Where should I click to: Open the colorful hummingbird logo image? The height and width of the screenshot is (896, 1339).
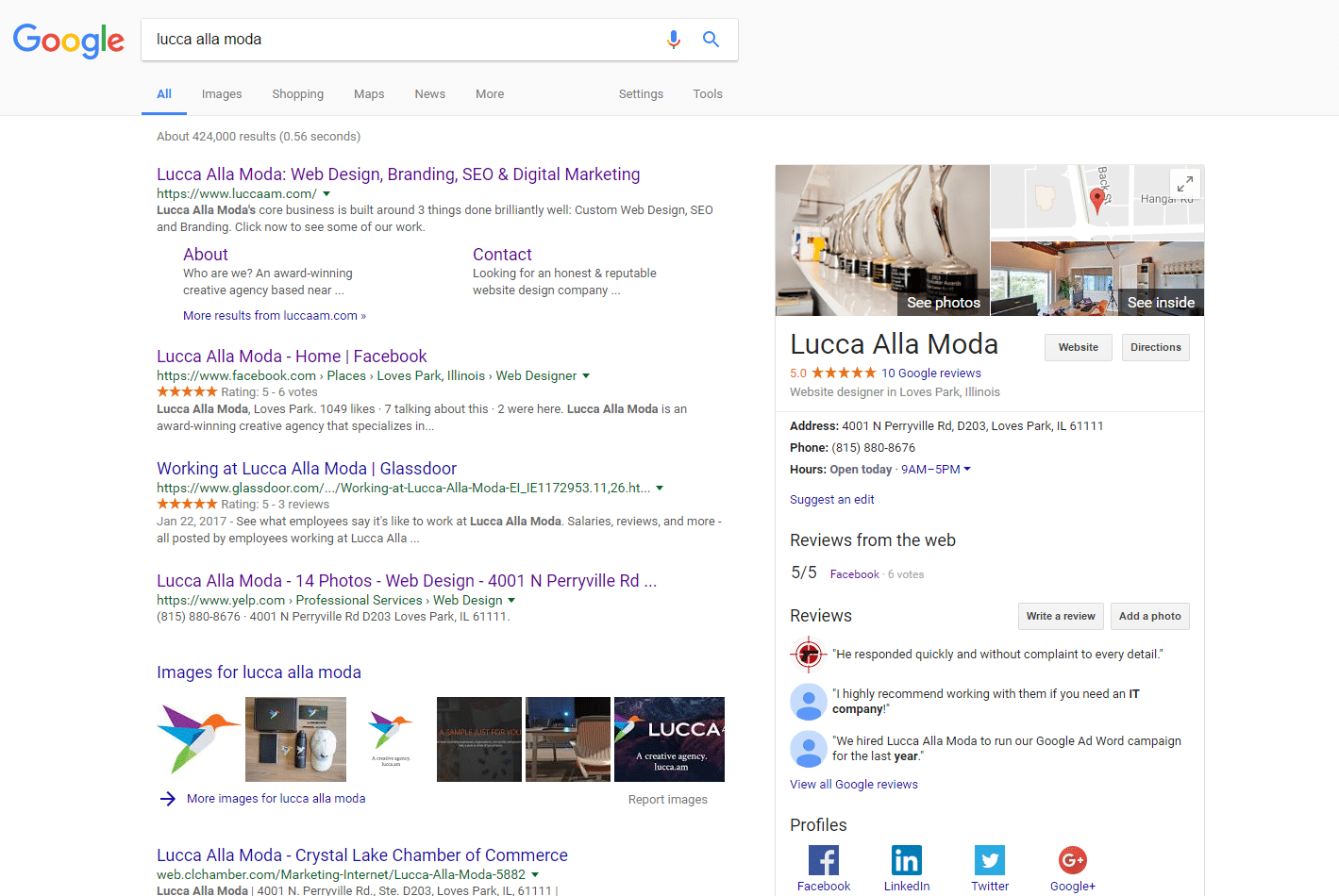coord(198,739)
